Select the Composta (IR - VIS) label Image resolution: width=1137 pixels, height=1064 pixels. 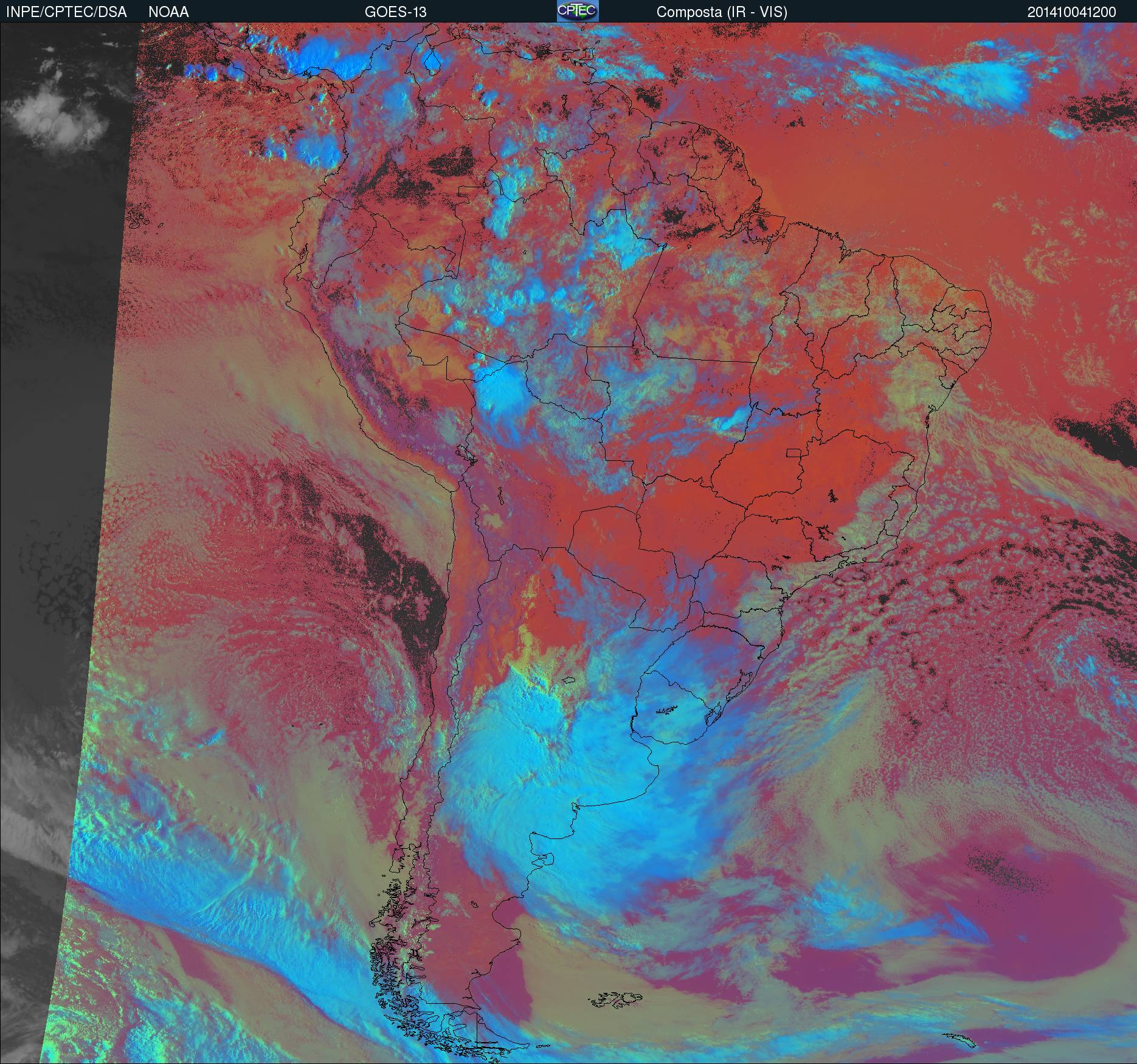coord(722,12)
